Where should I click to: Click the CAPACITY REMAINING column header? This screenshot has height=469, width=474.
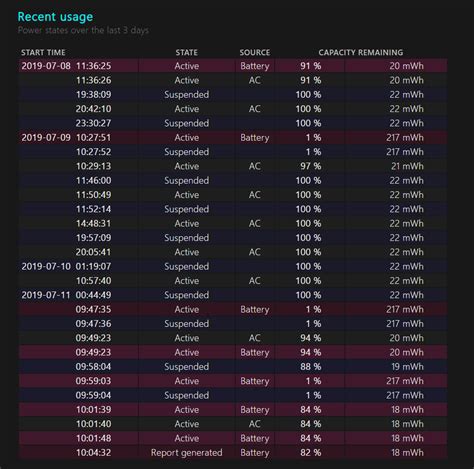click(x=361, y=52)
